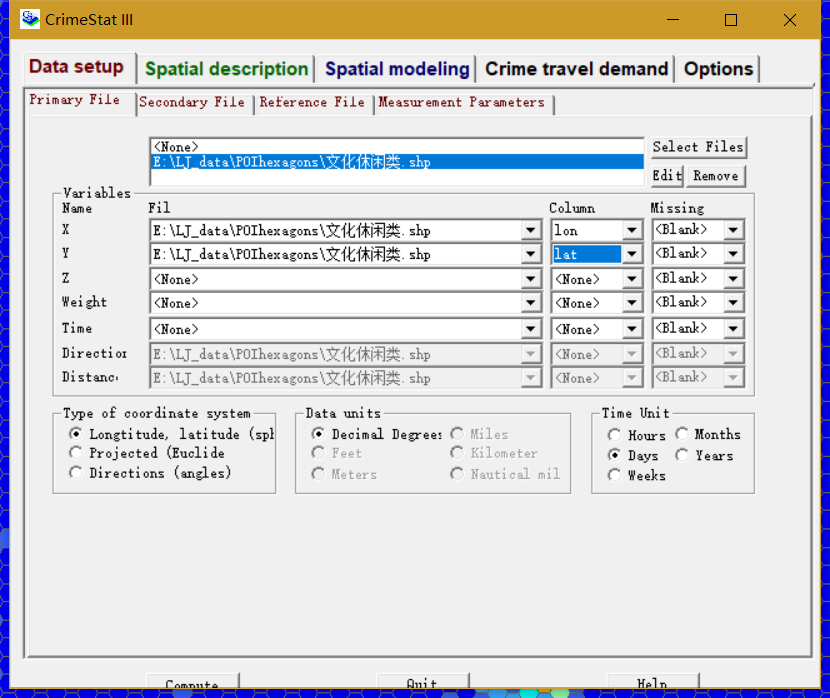The image size is (830, 698).
Task: Open Measurement Parameters sub-tab
Action: (x=462, y=102)
